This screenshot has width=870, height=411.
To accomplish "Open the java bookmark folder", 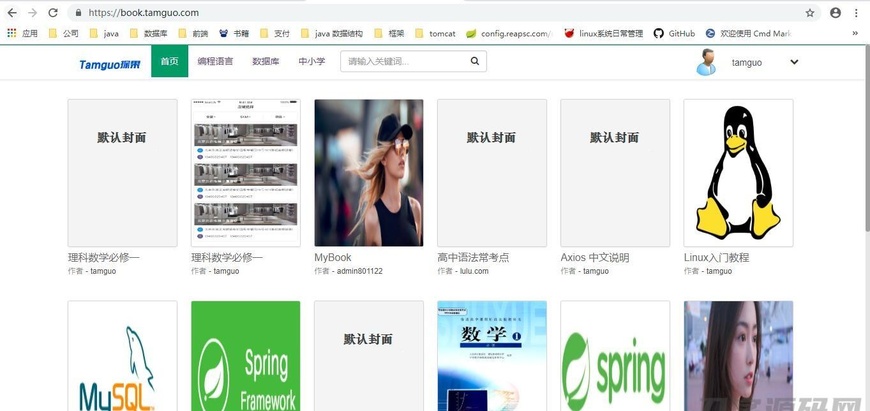I will [x=103, y=33].
